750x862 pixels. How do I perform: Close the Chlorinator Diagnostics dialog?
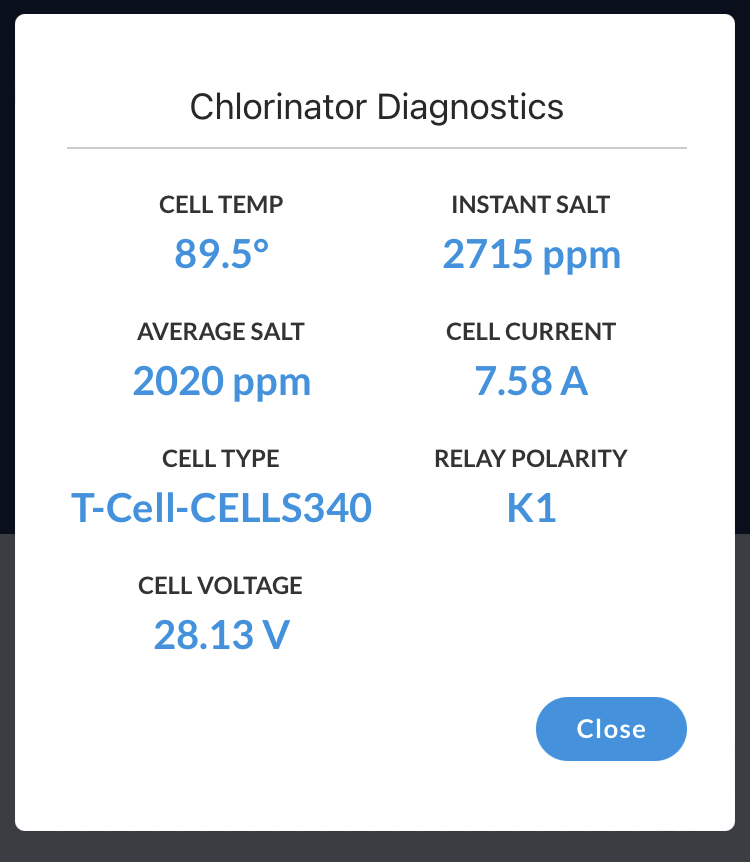coord(611,728)
